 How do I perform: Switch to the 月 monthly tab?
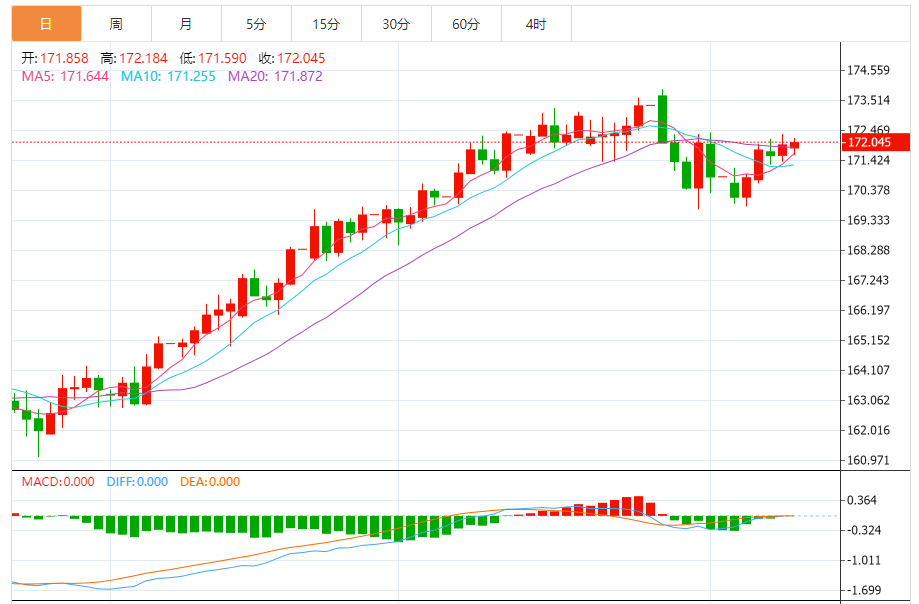[186, 24]
